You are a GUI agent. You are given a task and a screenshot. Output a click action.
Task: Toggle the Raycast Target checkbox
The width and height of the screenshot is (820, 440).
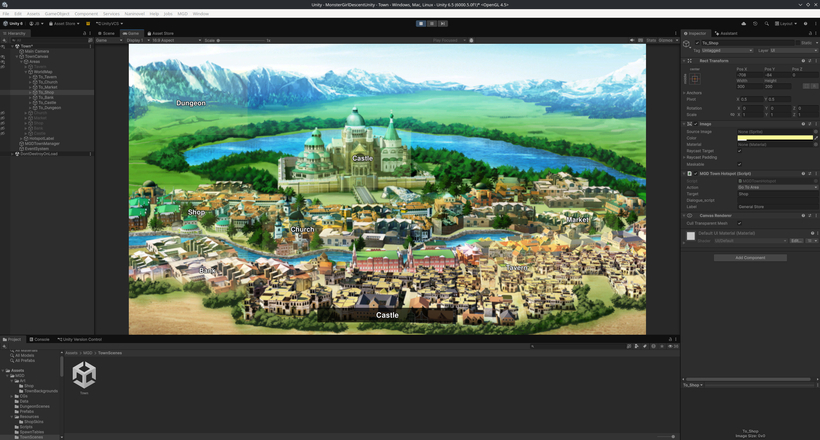(739, 151)
